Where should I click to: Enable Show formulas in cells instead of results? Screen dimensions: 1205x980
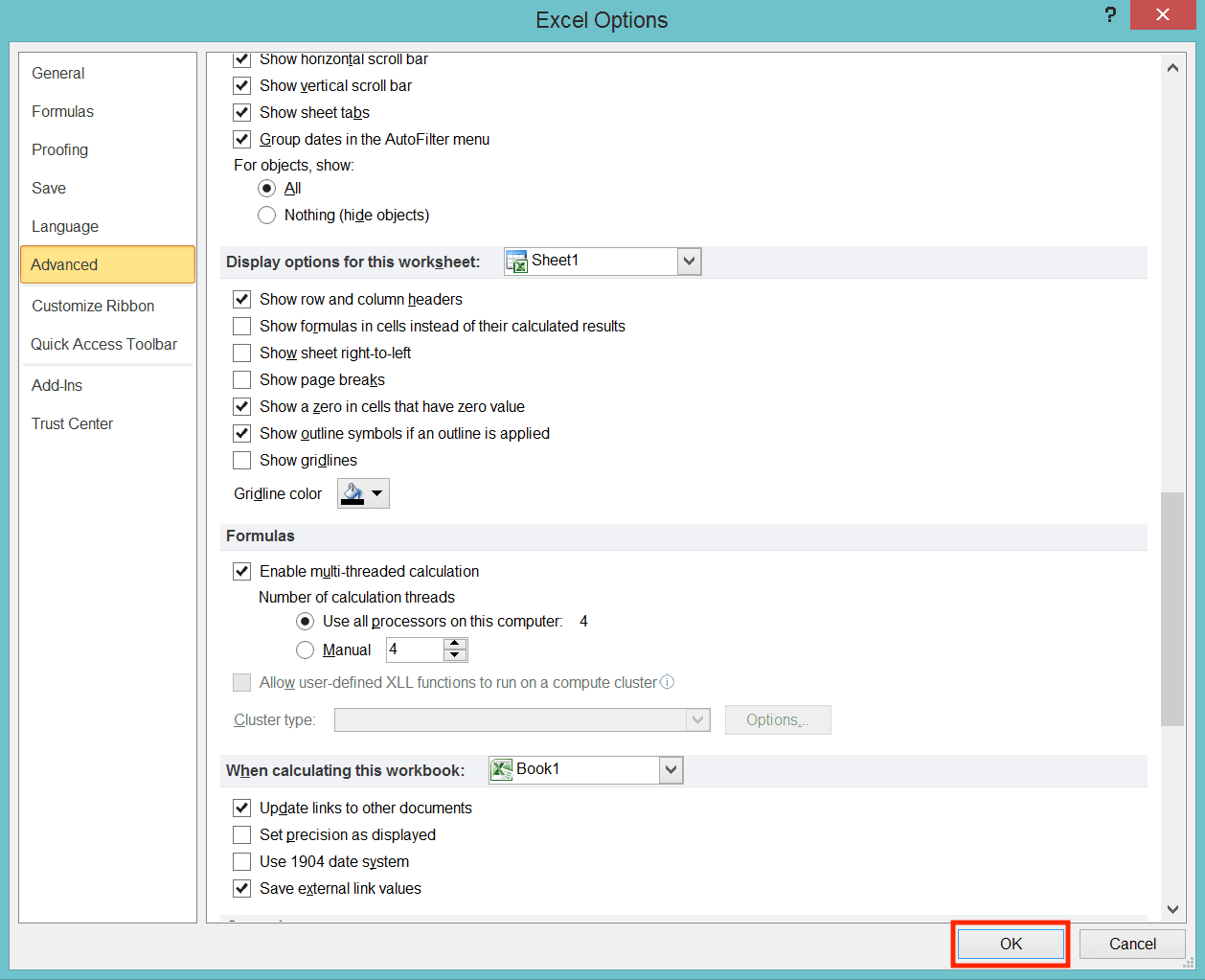242,326
